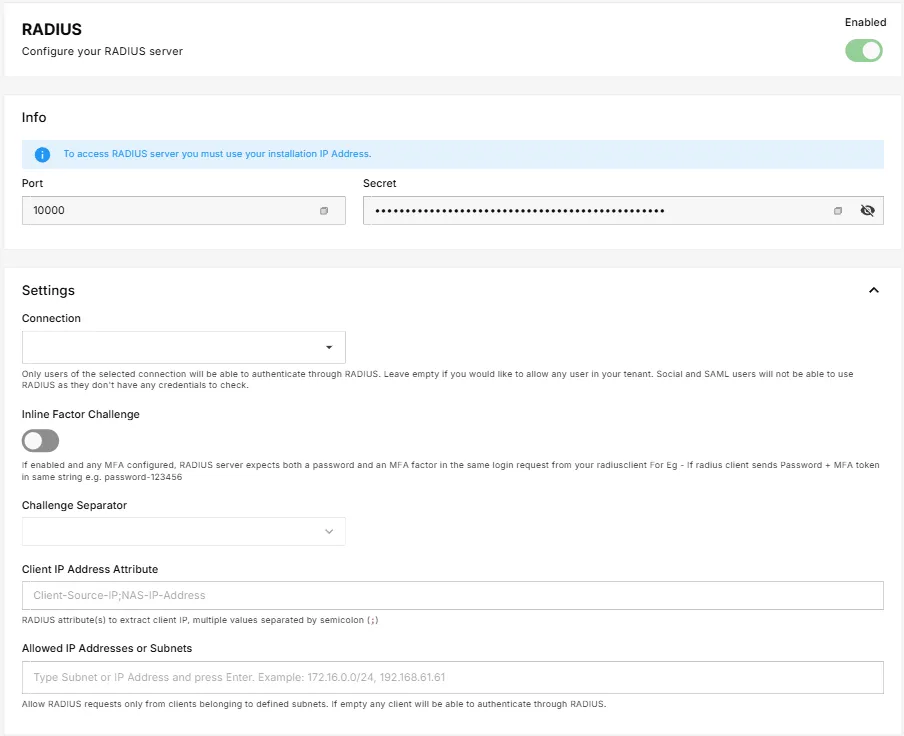Click the Settings section heading
904x736 pixels.
[48, 290]
